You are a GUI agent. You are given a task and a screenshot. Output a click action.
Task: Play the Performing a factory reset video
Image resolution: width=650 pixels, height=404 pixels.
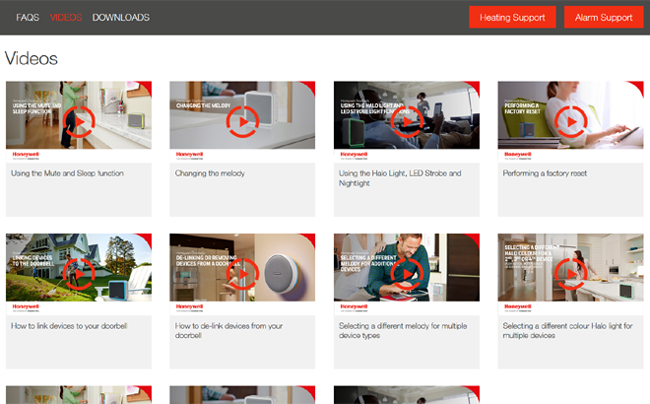pyautogui.click(x=571, y=122)
